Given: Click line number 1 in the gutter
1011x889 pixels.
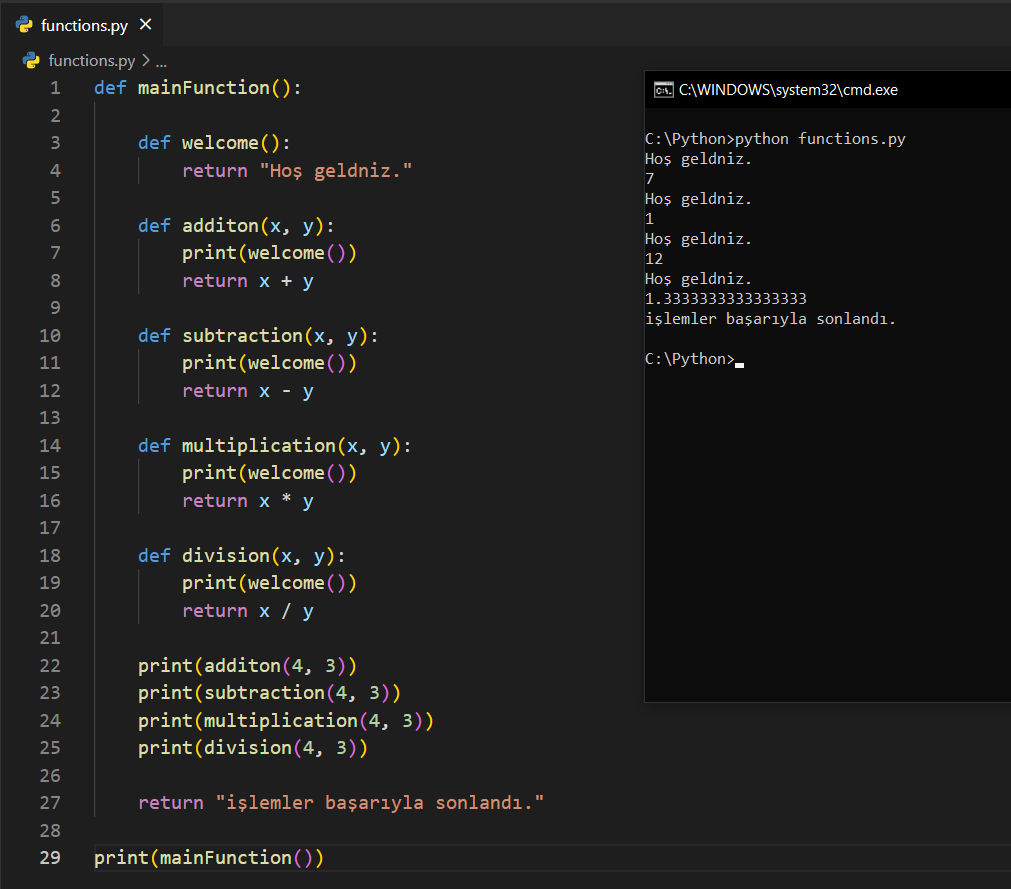Looking at the screenshot, I should (x=54, y=88).
